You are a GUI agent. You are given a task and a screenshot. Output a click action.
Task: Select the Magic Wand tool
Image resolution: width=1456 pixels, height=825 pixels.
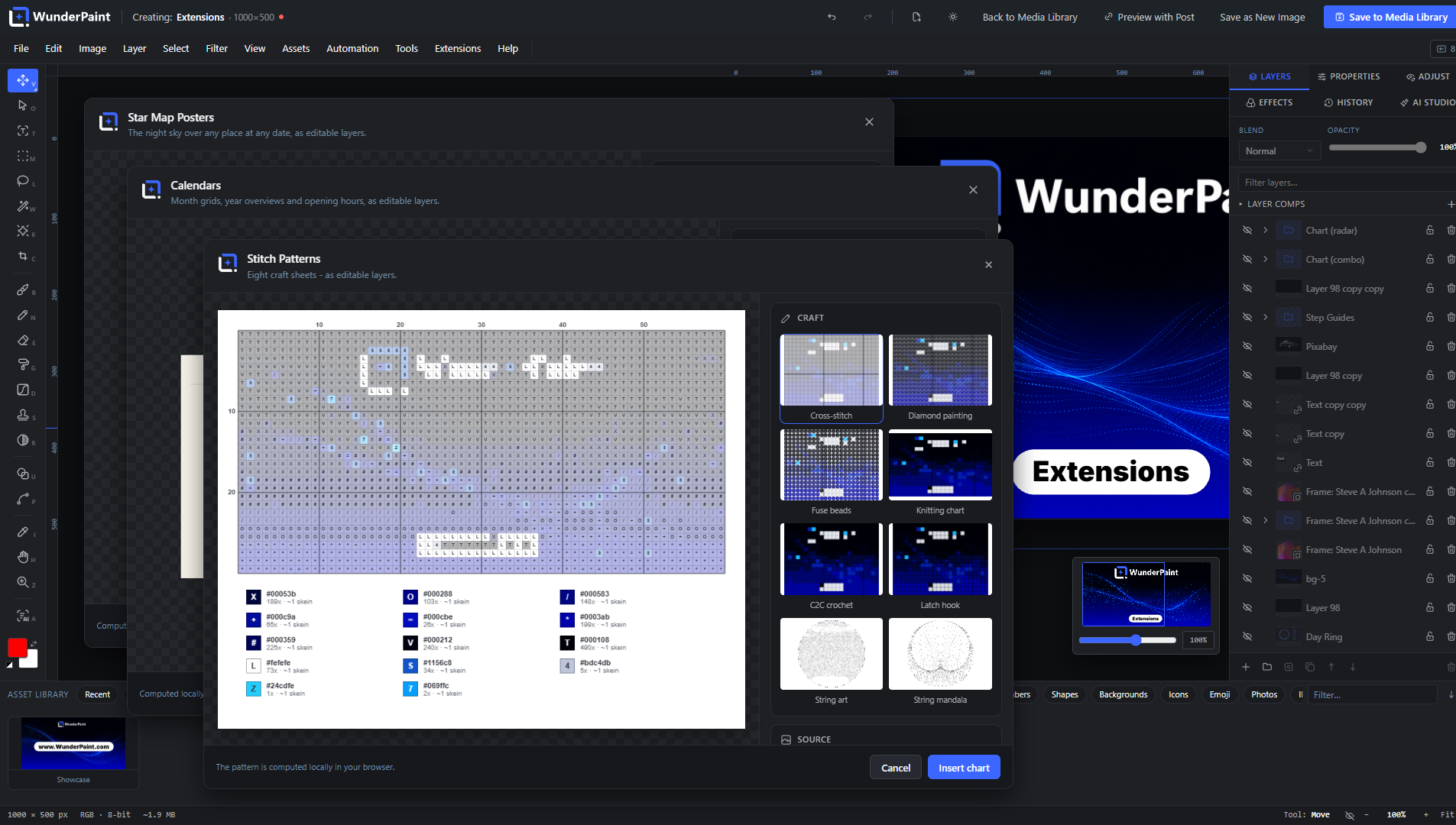click(23, 206)
